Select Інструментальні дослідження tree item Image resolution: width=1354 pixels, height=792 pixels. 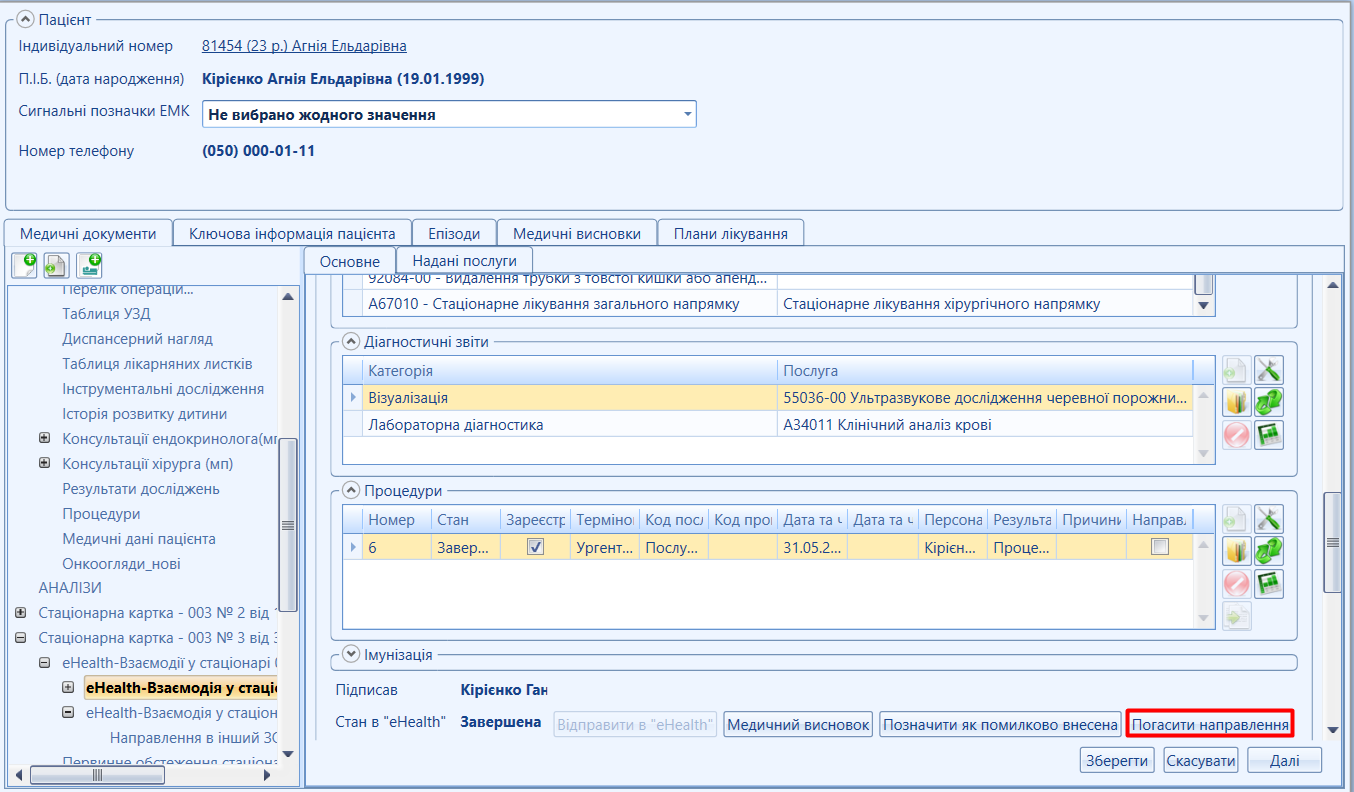coord(163,389)
